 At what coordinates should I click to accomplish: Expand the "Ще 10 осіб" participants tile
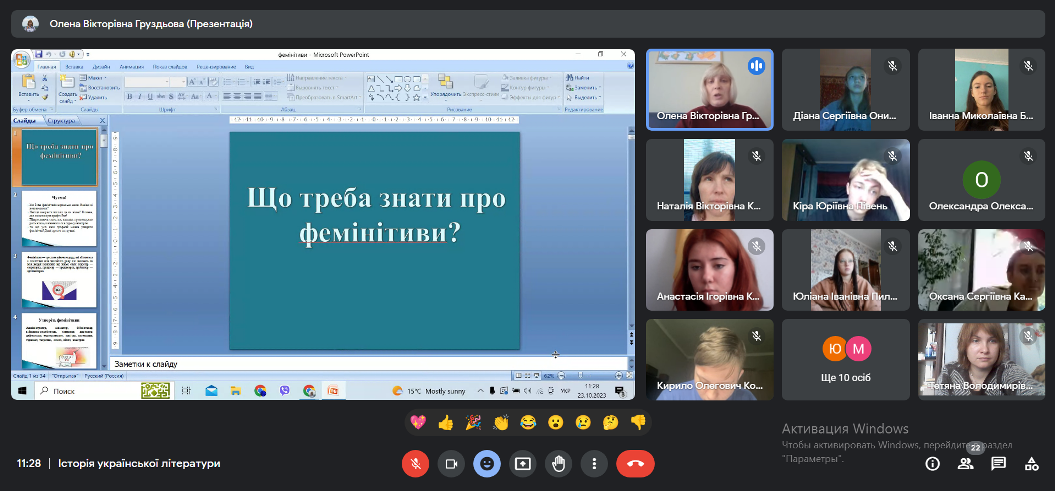coord(846,358)
